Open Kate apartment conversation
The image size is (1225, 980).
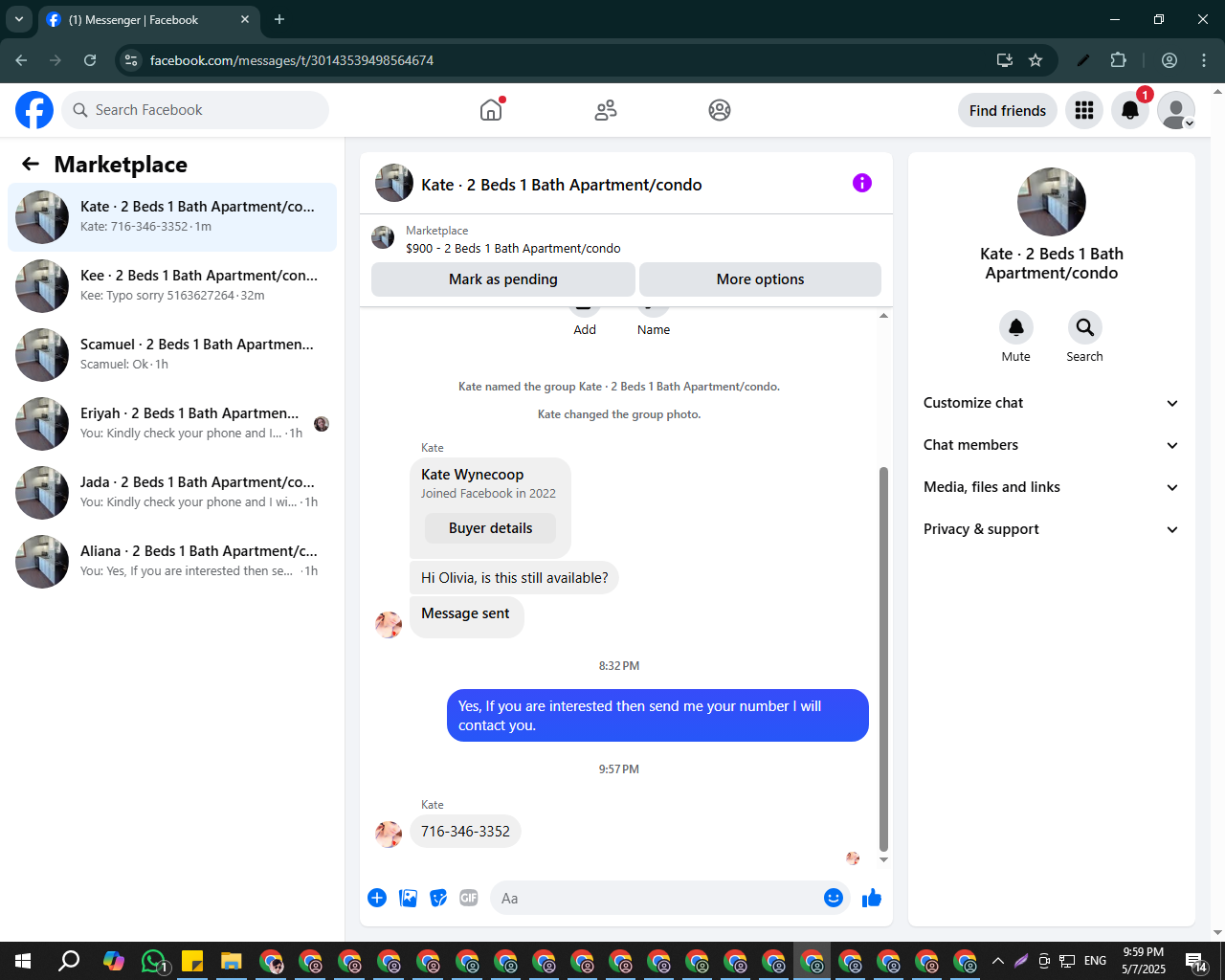172,217
